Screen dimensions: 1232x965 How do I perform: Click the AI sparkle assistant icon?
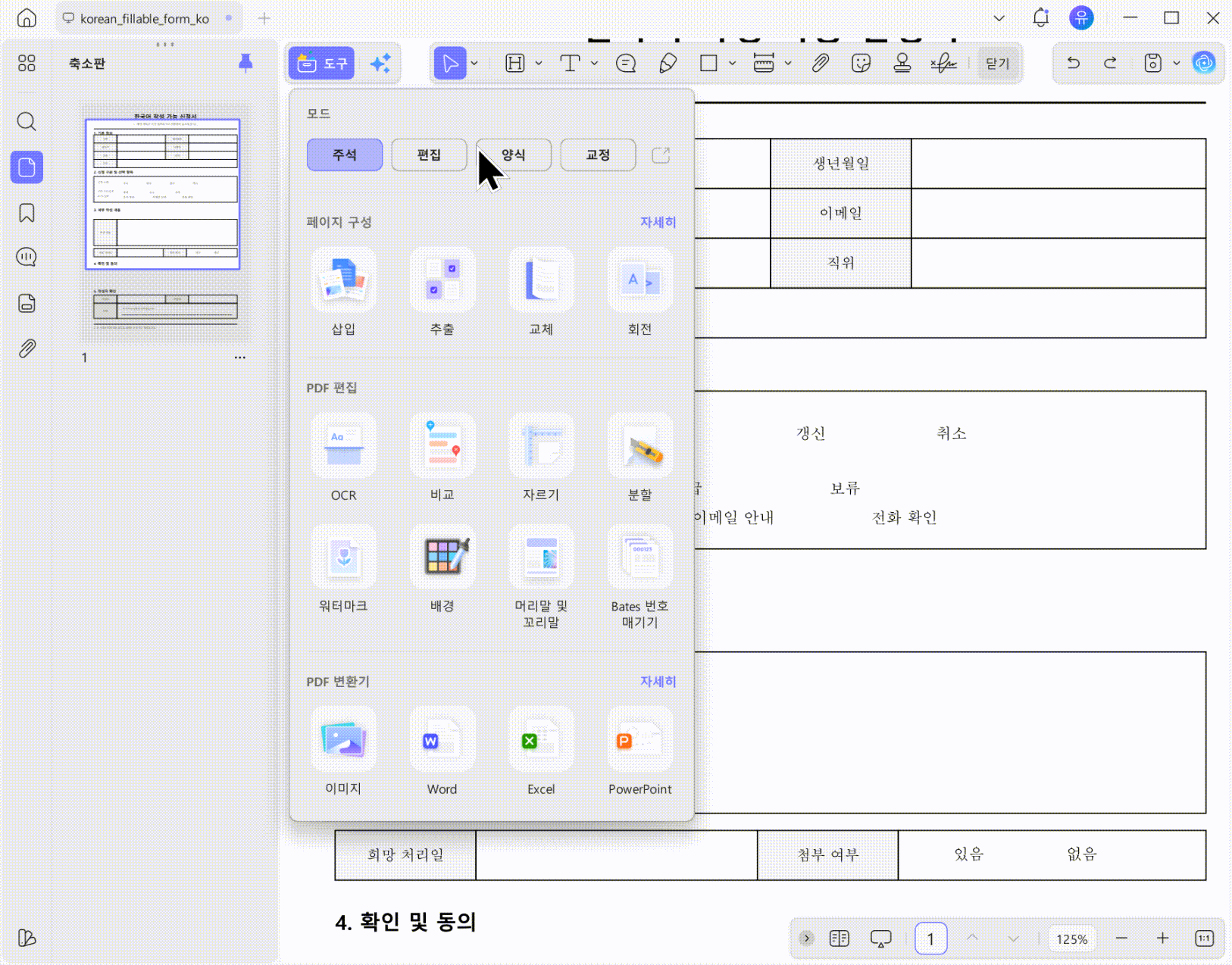pyautogui.click(x=380, y=63)
